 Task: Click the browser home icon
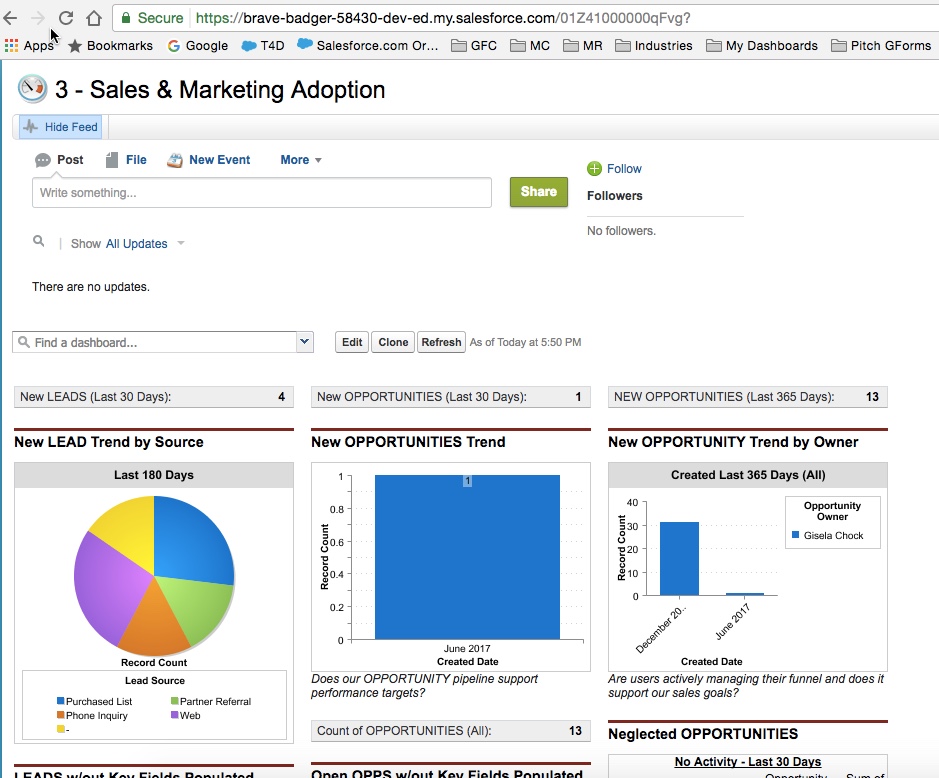click(94, 18)
